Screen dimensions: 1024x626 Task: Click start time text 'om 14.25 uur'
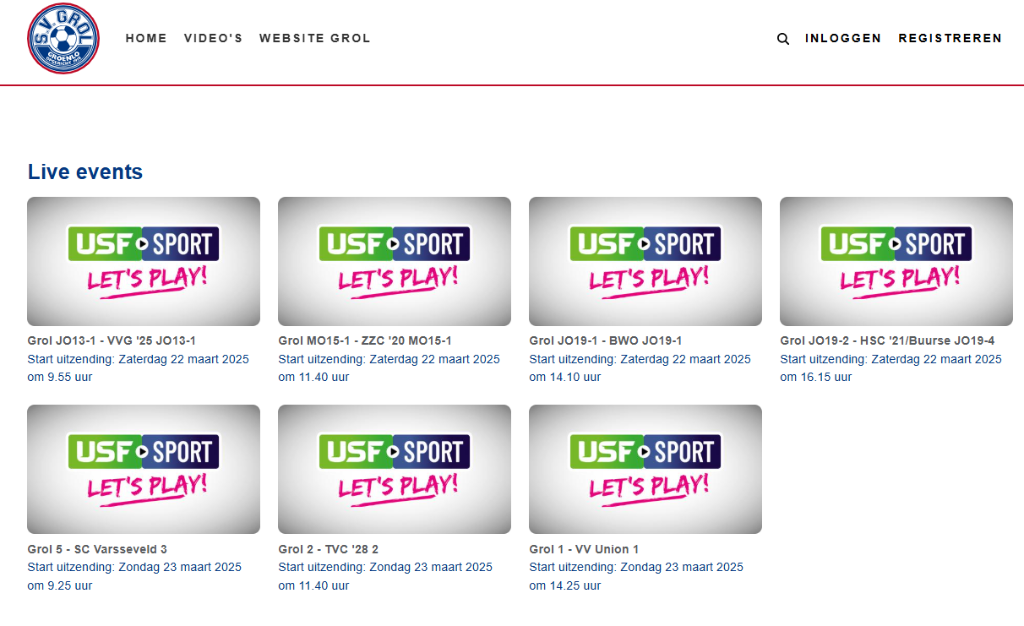click(565, 586)
